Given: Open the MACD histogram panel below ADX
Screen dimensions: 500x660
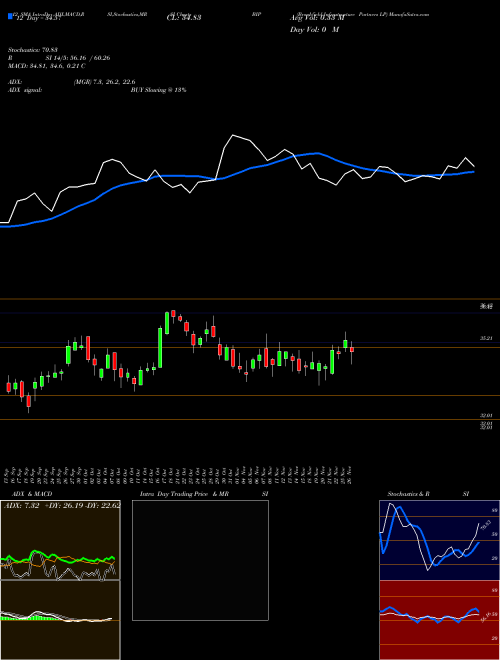Looking at the screenshot, I should point(60,620).
